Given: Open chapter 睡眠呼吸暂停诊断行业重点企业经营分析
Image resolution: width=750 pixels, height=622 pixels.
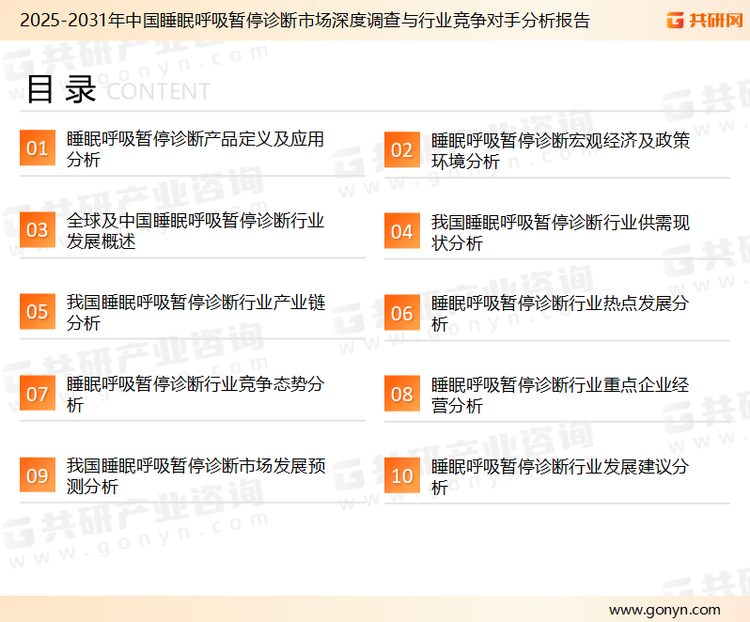Looking at the screenshot, I should tap(560, 395).
